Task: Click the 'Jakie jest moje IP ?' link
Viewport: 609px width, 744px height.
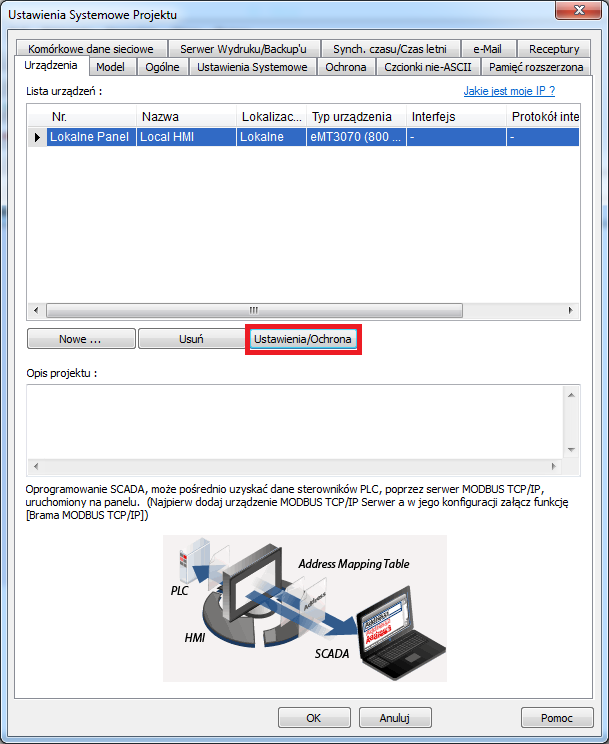Action: [x=509, y=91]
